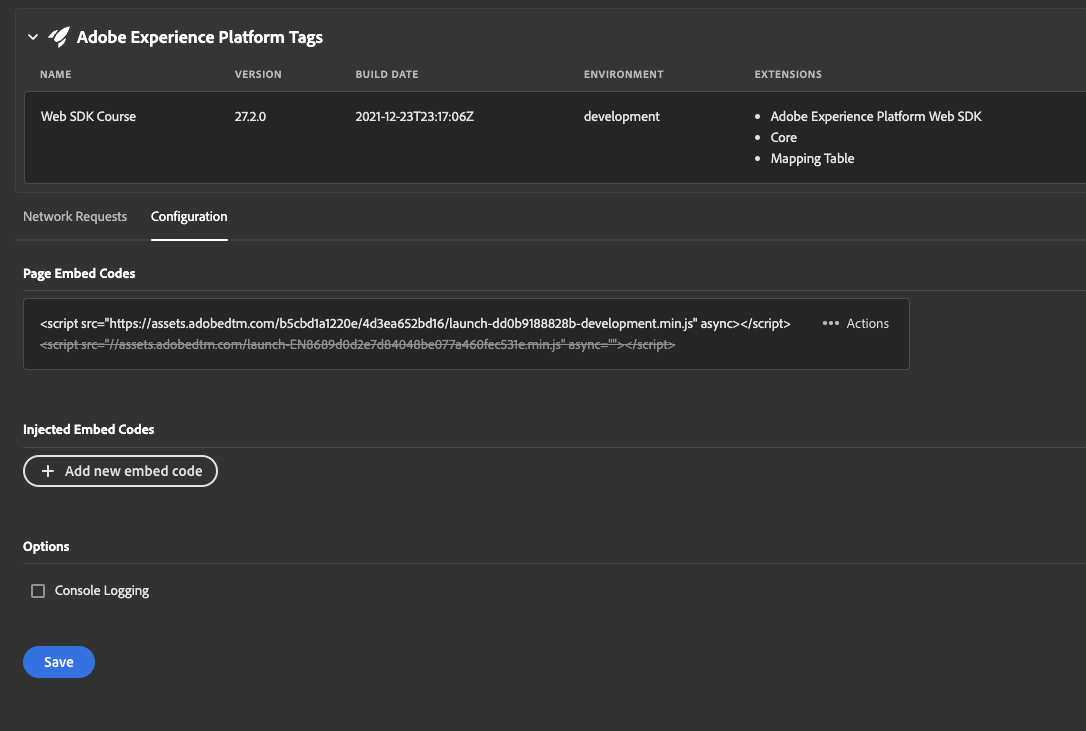The height and width of the screenshot is (731, 1086).
Task: Add a new injected embed code
Action: (120, 470)
